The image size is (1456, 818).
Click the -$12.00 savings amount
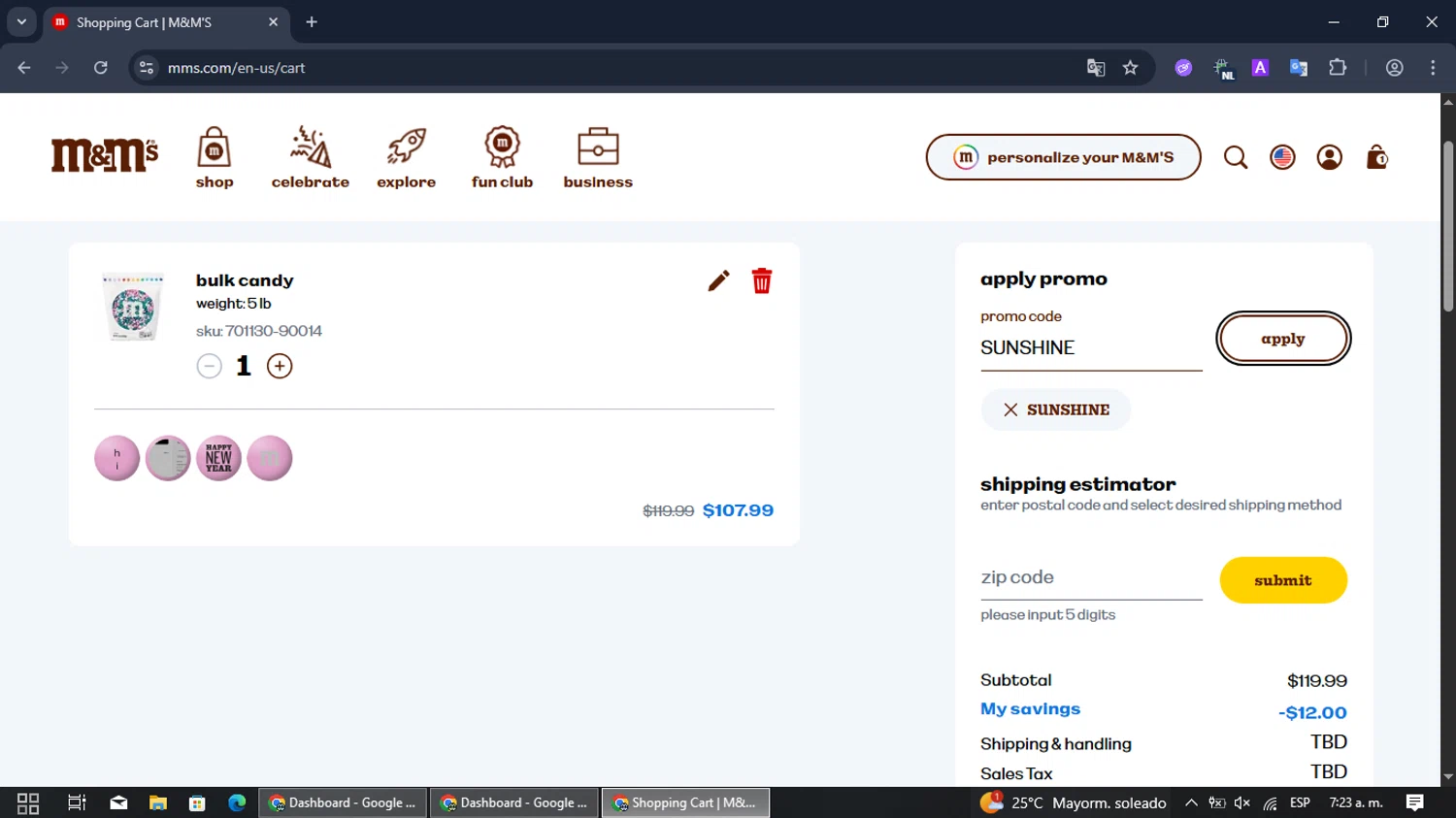[1312, 712]
